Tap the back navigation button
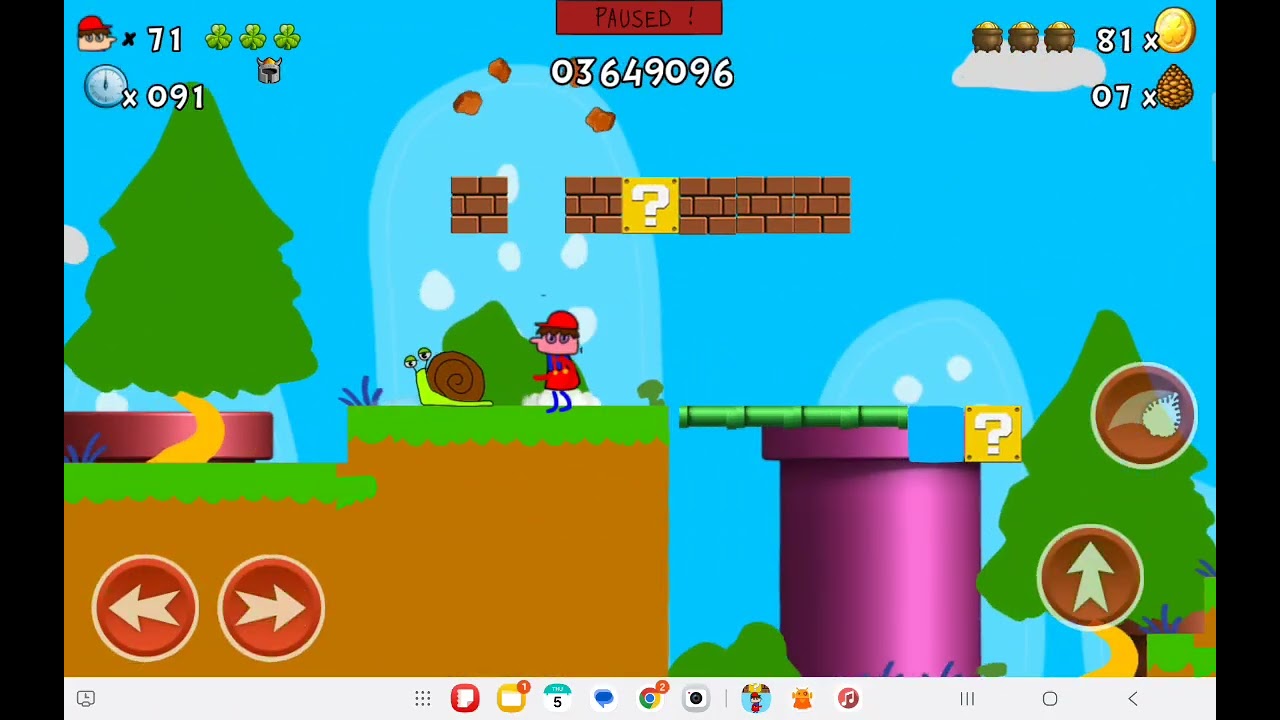The width and height of the screenshot is (1280, 720). 1132,699
